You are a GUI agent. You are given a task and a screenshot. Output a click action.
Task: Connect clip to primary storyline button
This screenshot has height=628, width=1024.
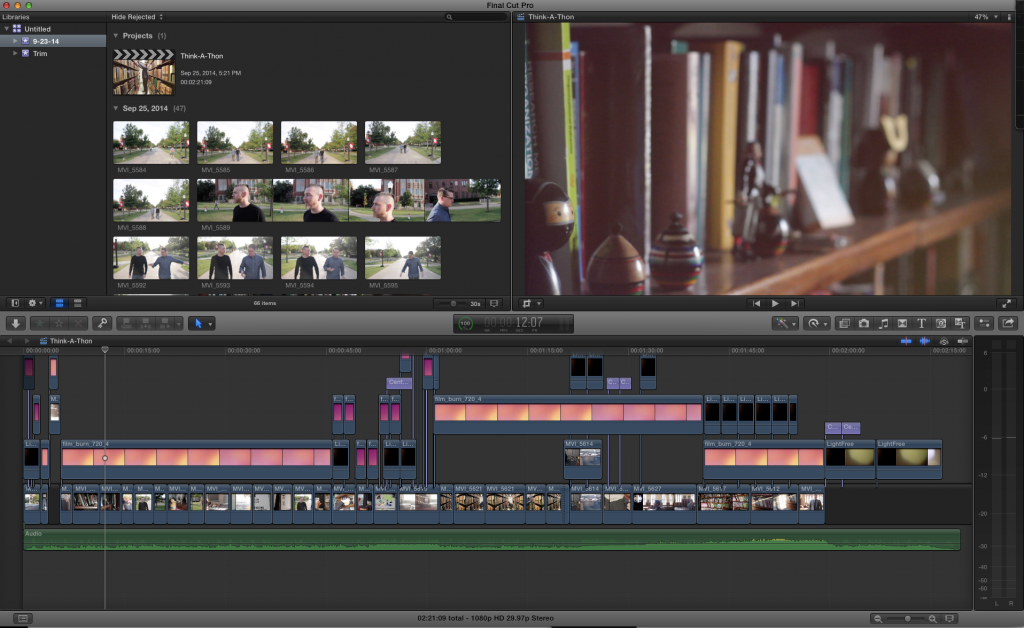click(127, 323)
